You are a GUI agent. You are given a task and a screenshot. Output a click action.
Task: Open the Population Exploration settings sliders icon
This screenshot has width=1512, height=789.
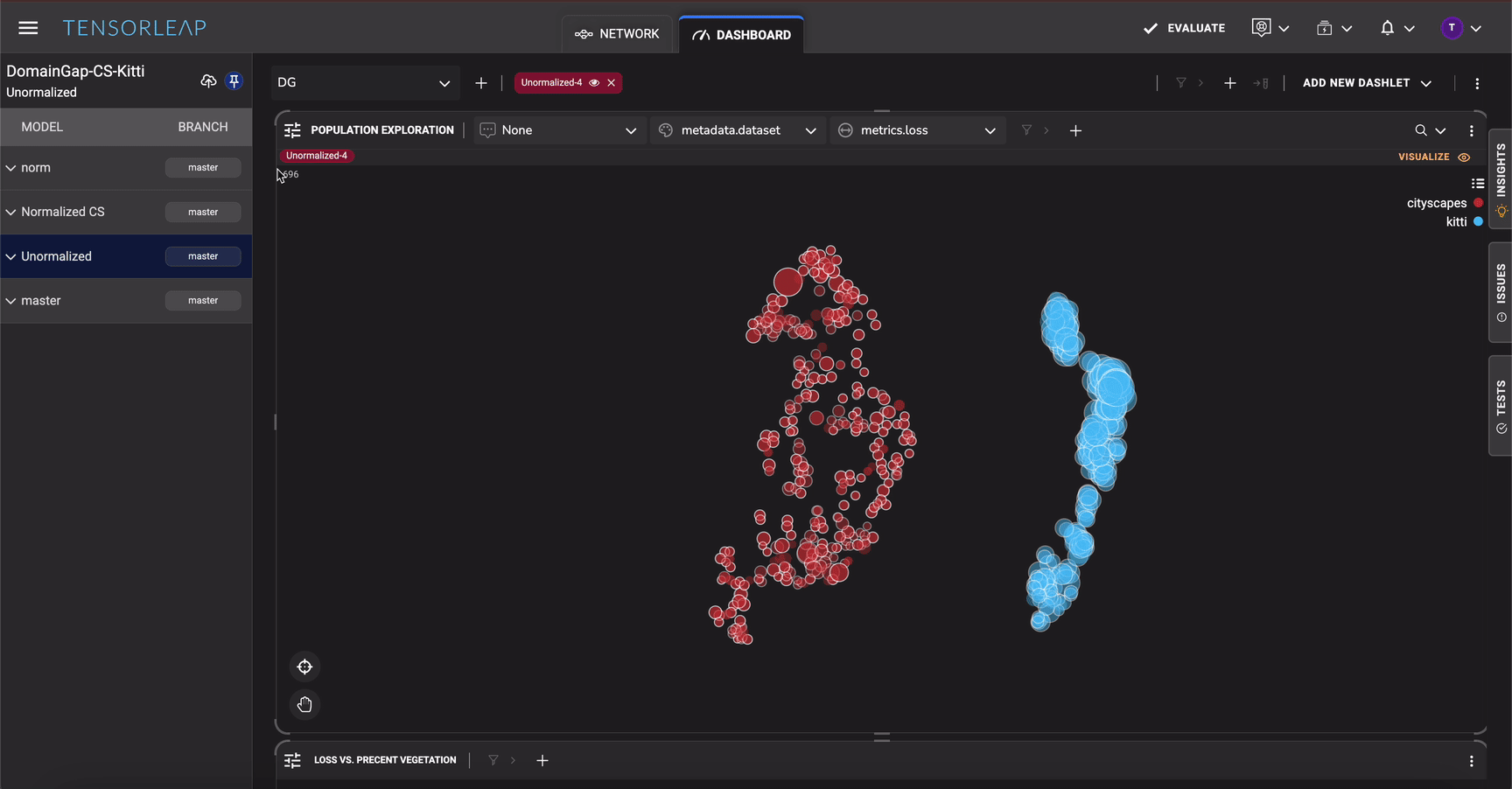tap(292, 130)
